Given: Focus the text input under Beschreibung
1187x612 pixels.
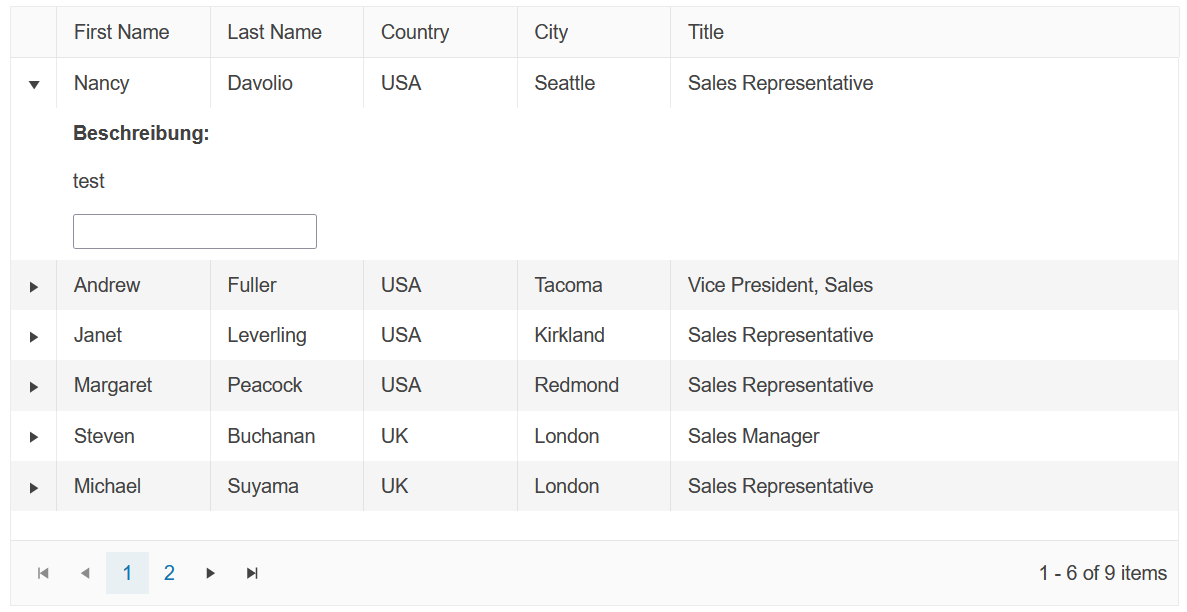Looking at the screenshot, I should coord(195,231).
